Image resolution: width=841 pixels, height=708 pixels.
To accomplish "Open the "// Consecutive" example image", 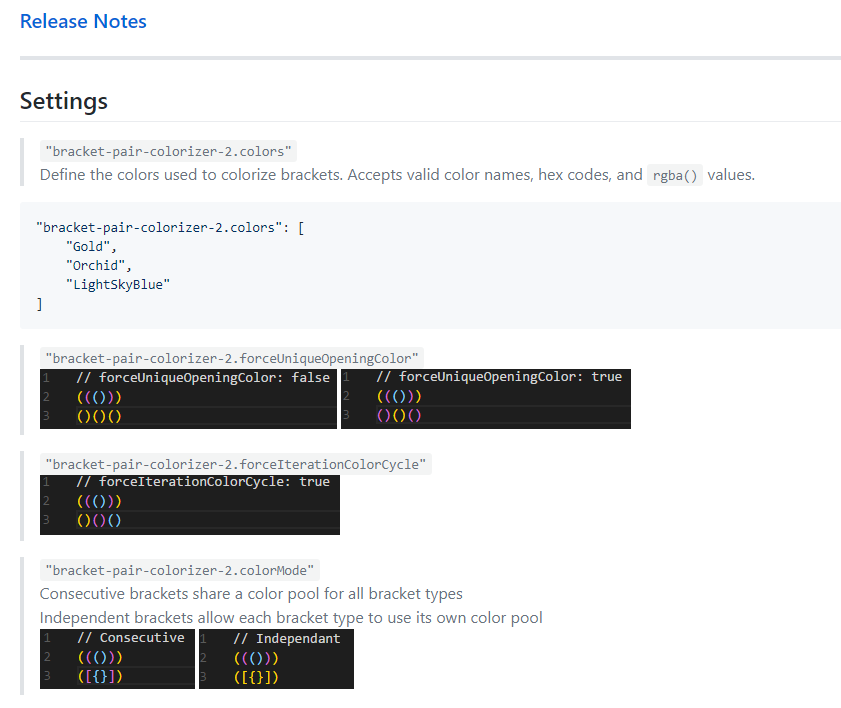I will click(x=117, y=658).
